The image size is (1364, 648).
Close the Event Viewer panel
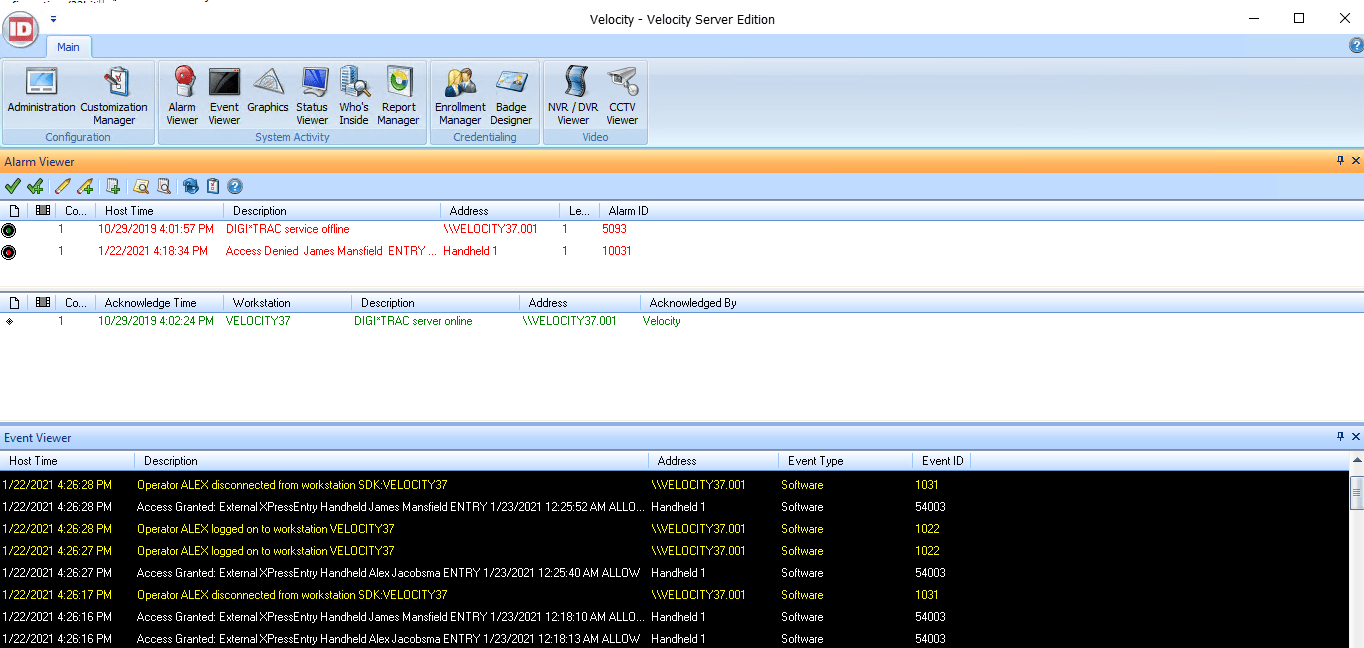pos(1356,437)
